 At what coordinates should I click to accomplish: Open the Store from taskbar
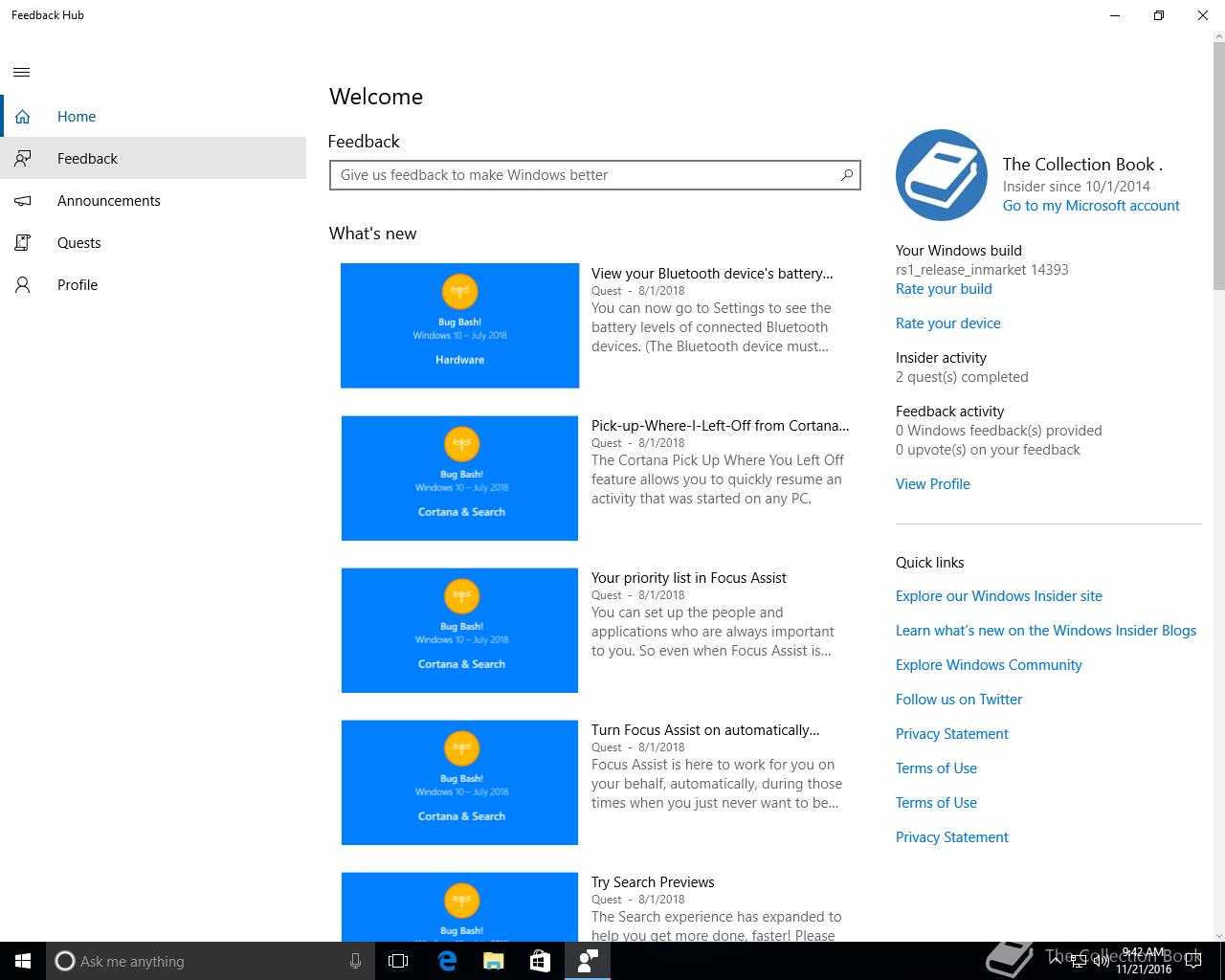(x=540, y=961)
